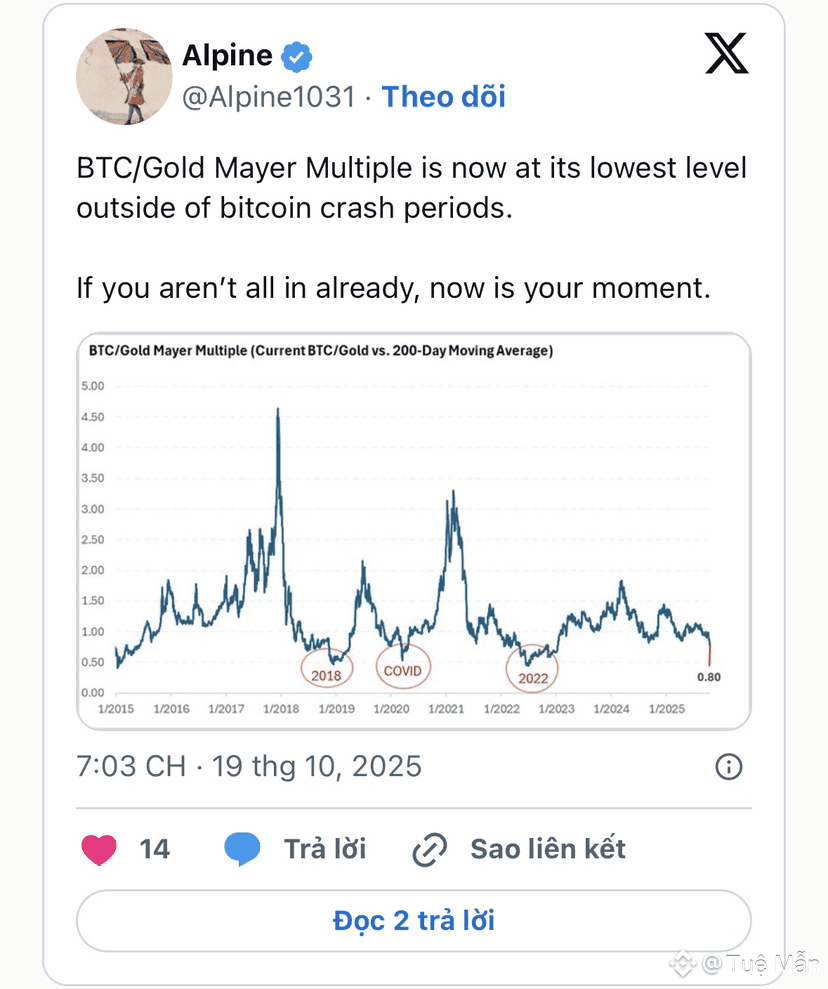Screen dimensions: 828x989
Task: Click the like count 14
Action: pos(154,850)
